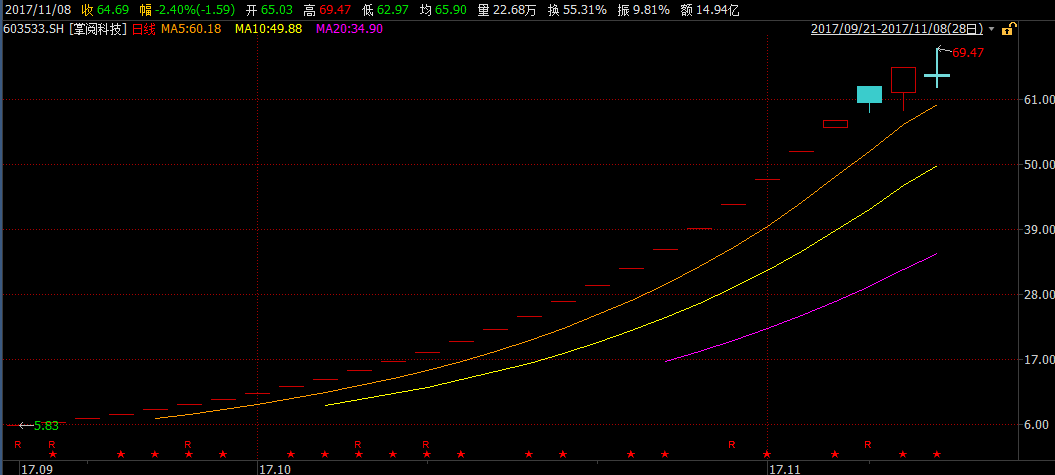Select the hollow red candlestick

pos(903,80)
